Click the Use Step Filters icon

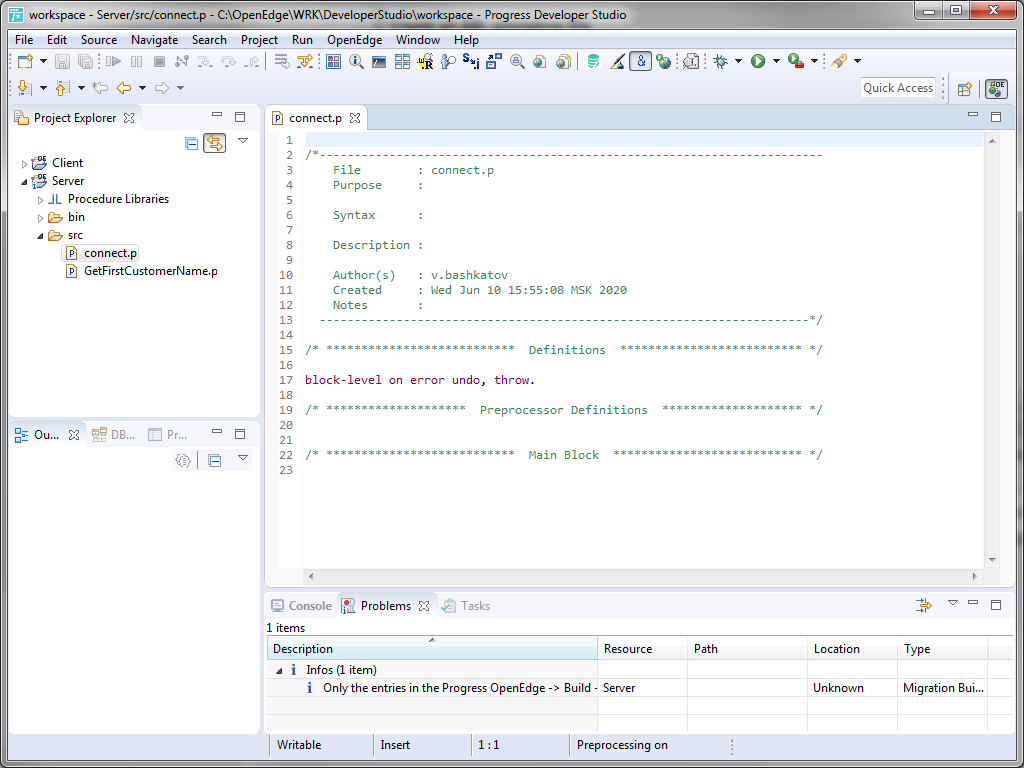(304, 61)
